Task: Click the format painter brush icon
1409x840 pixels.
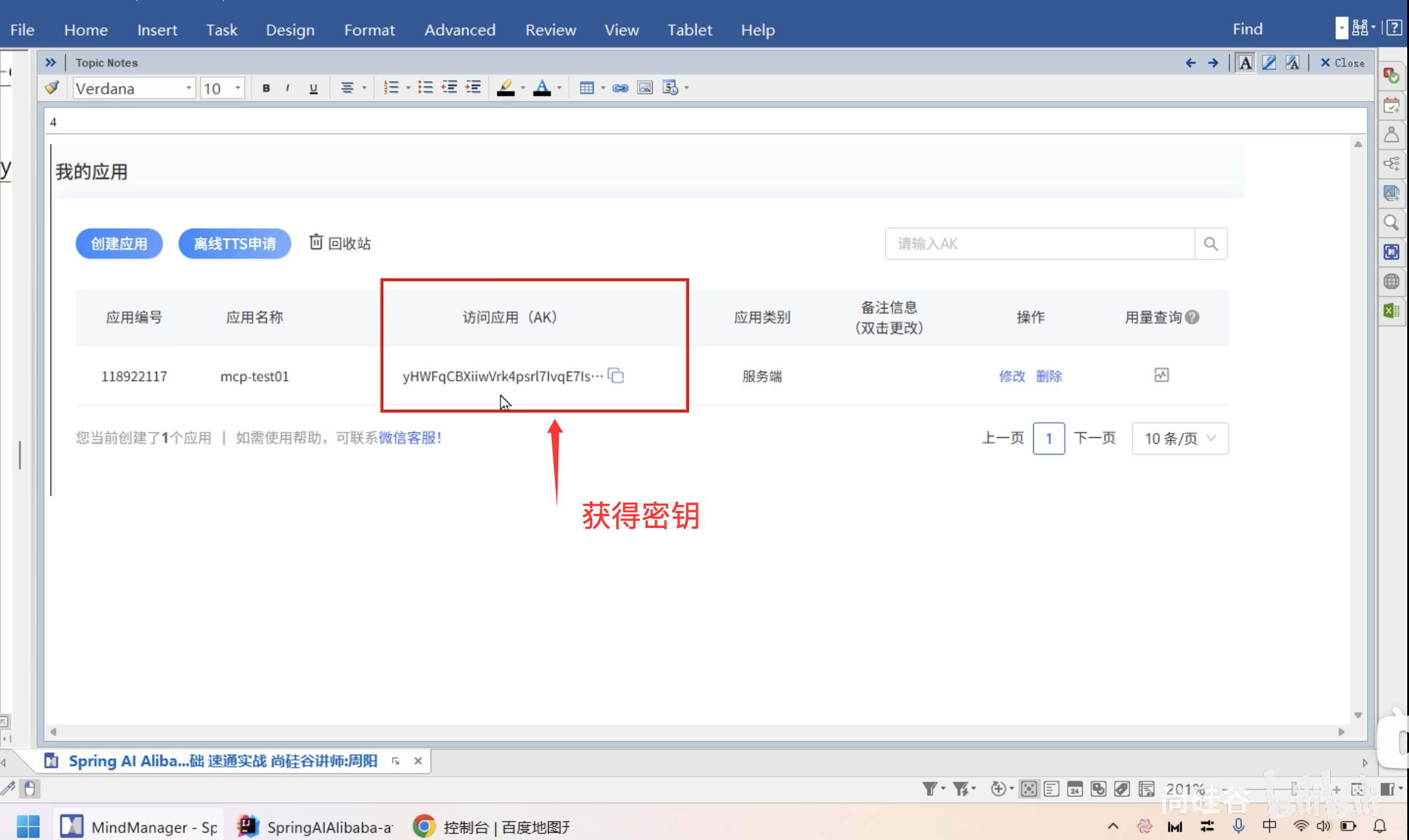Action: [52, 88]
